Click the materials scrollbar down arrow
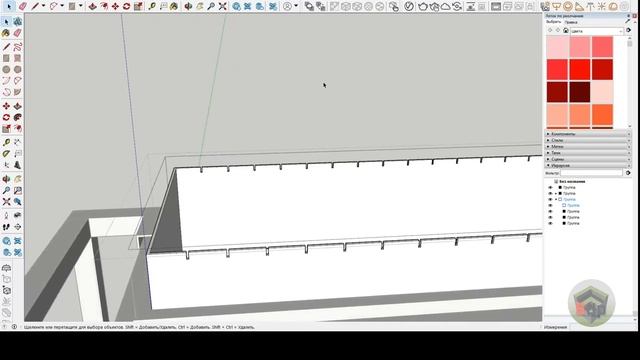640x360 pixels. coord(629,126)
